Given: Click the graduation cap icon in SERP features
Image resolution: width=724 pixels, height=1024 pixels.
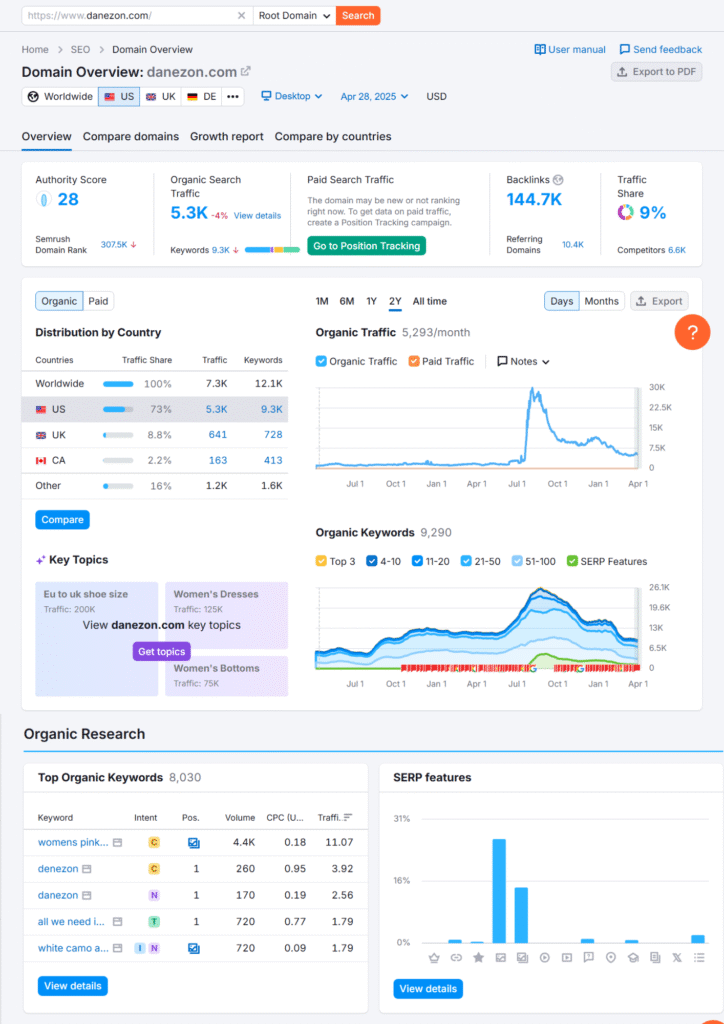Looking at the screenshot, I should coord(633,957).
